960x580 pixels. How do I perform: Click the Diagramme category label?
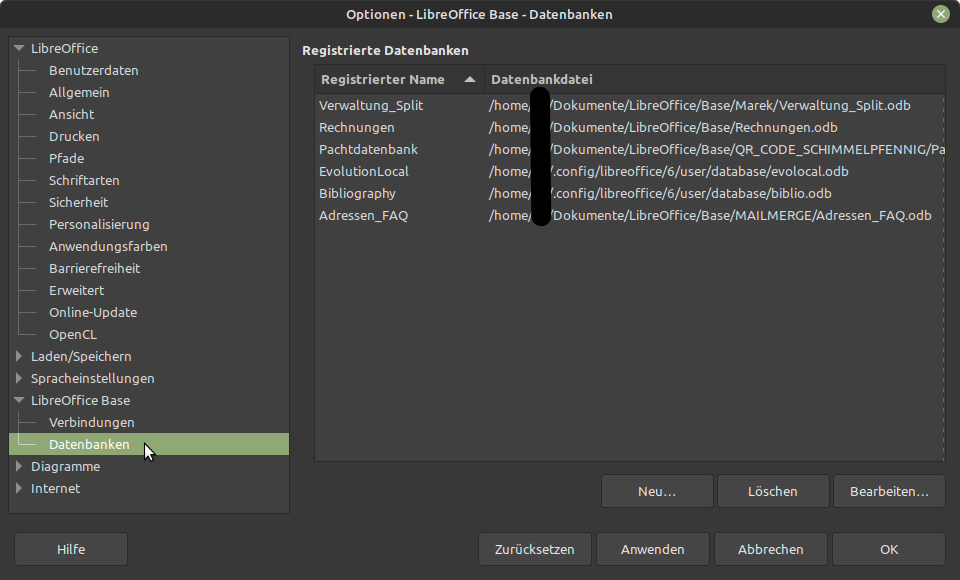(66, 467)
